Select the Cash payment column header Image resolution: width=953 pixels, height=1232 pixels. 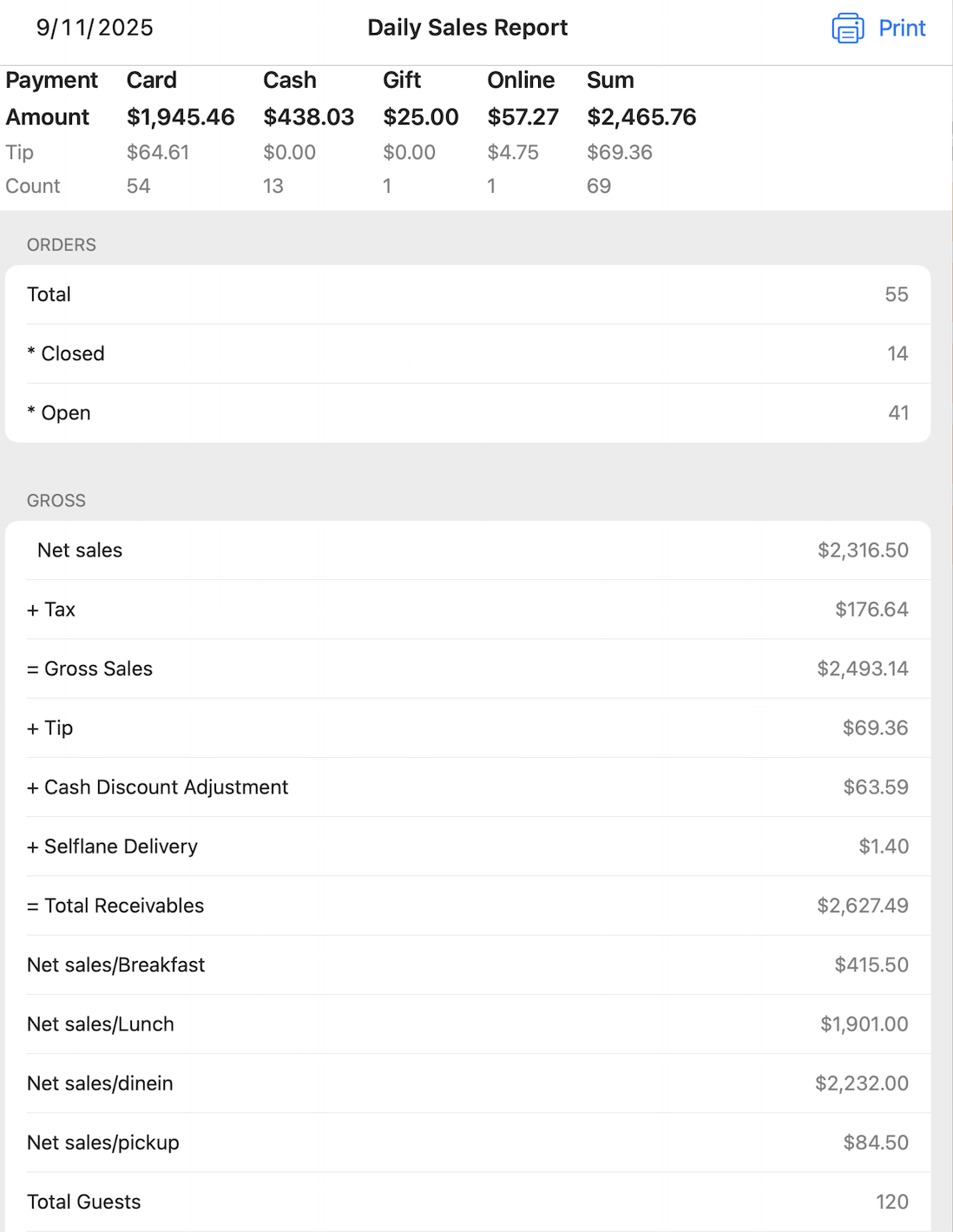[289, 80]
